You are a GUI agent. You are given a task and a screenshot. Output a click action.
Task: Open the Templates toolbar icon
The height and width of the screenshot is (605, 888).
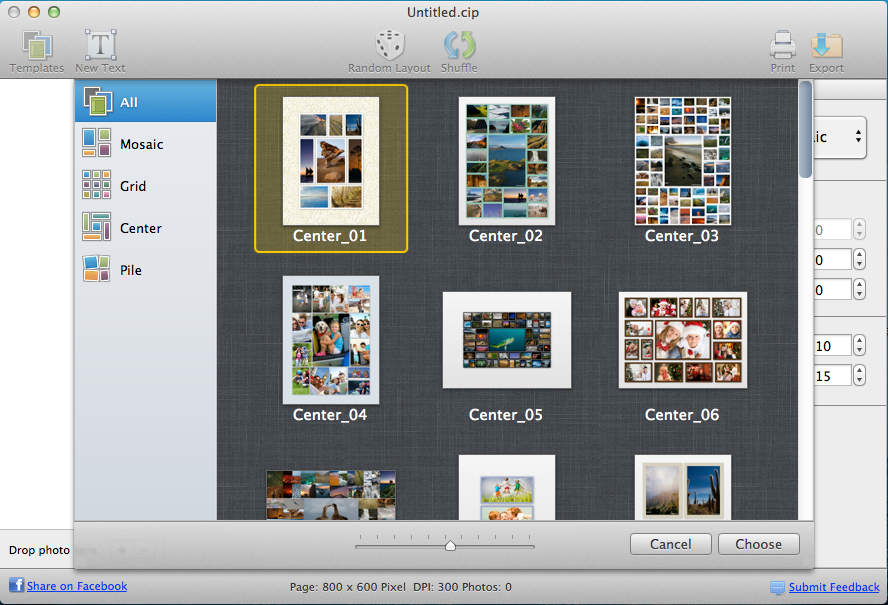point(37,45)
